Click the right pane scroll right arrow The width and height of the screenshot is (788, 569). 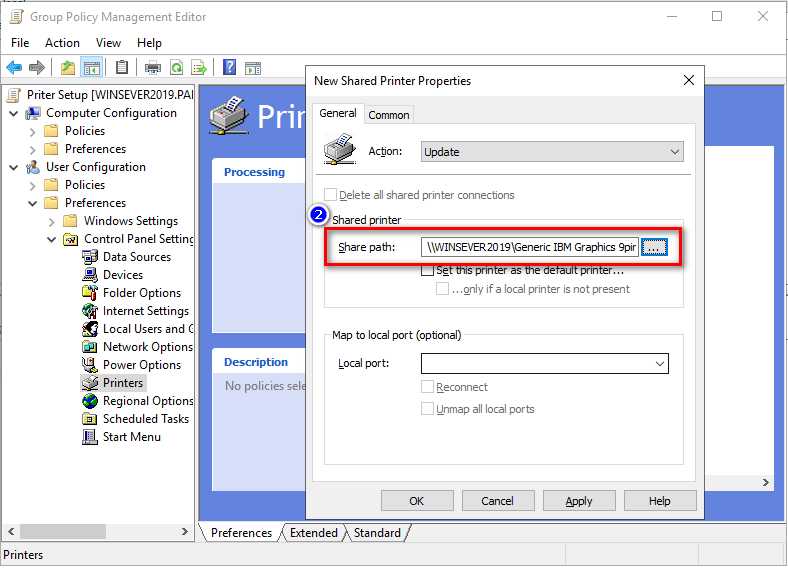[x=765, y=483]
